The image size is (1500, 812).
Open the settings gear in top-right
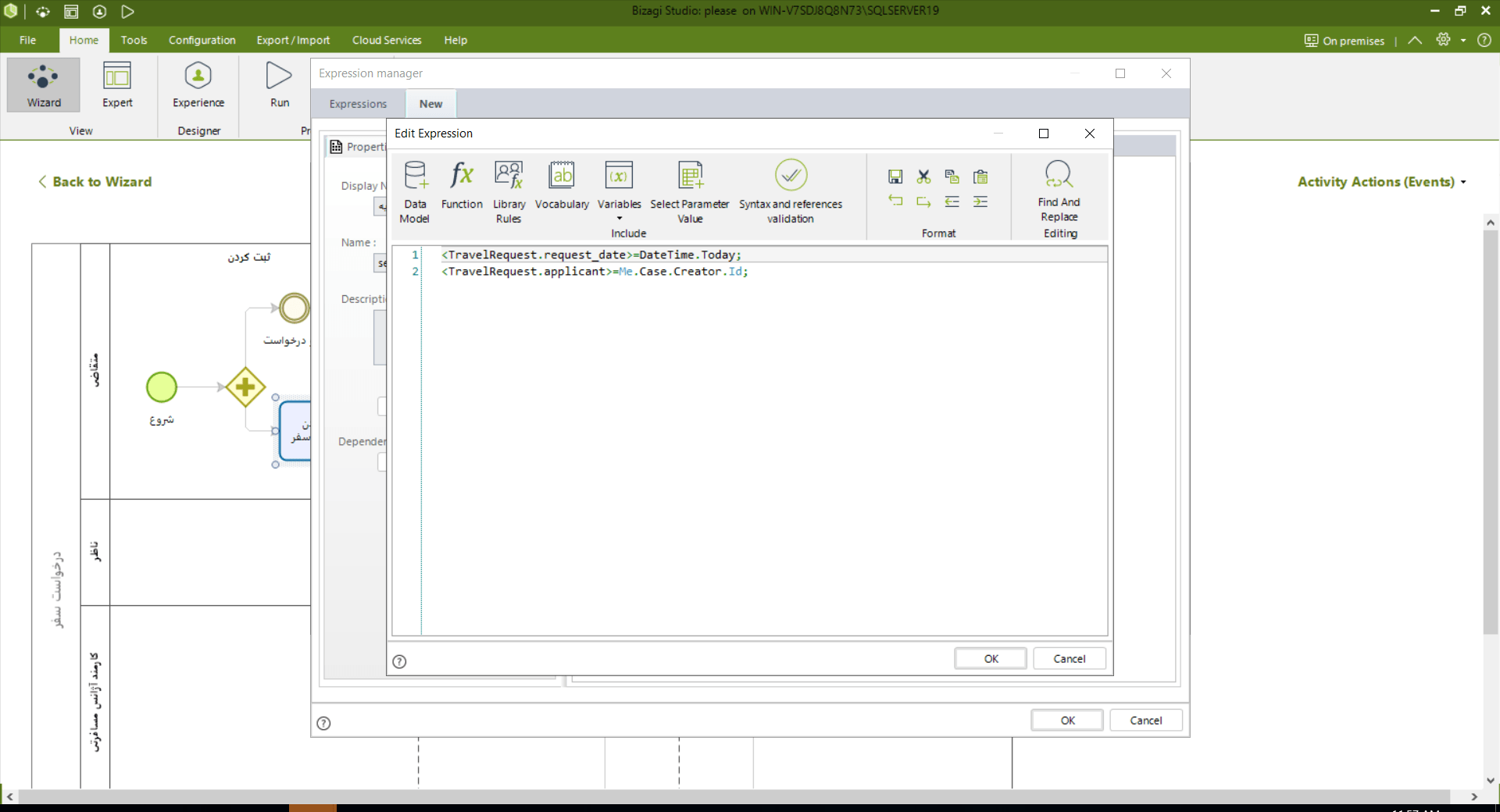click(x=1443, y=40)
